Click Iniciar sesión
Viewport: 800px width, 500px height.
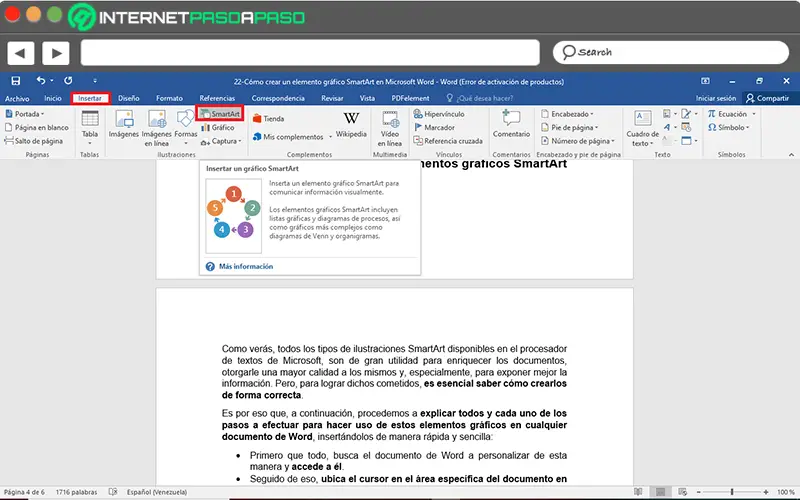point(716,98)
